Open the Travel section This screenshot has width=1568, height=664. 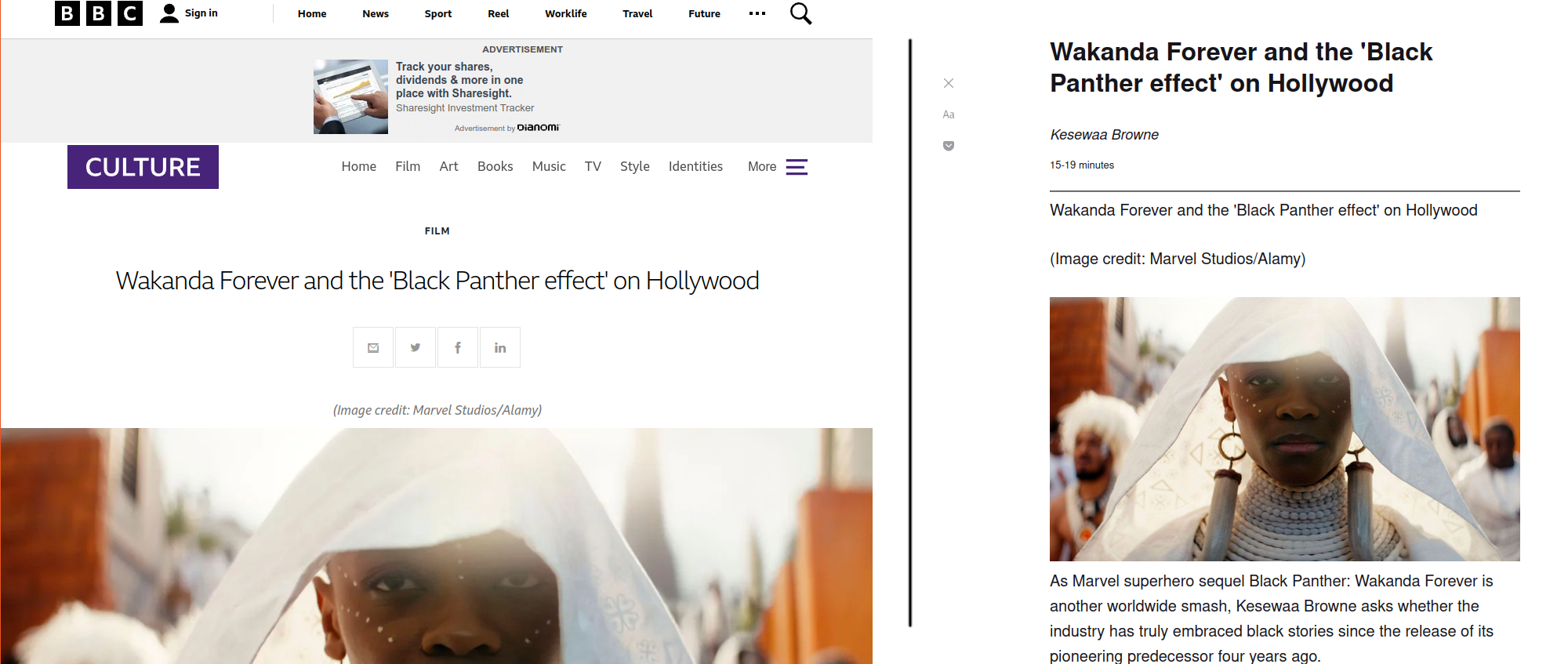tap(637, 14)
